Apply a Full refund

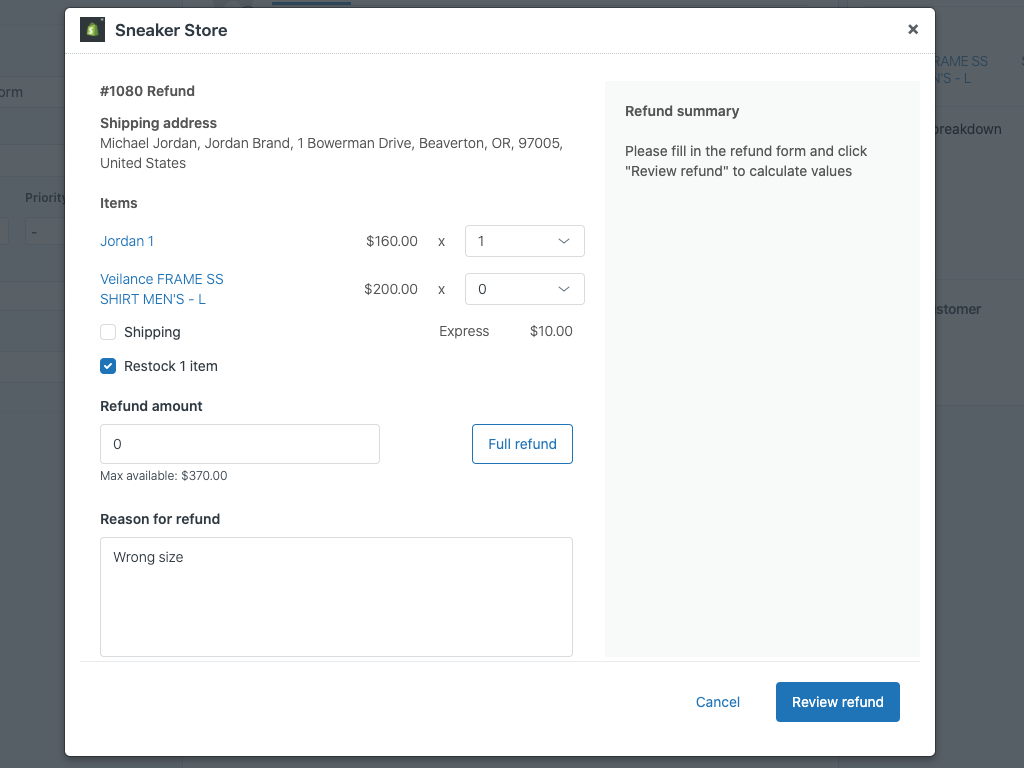pyautogui.click(x=522, y=444)
